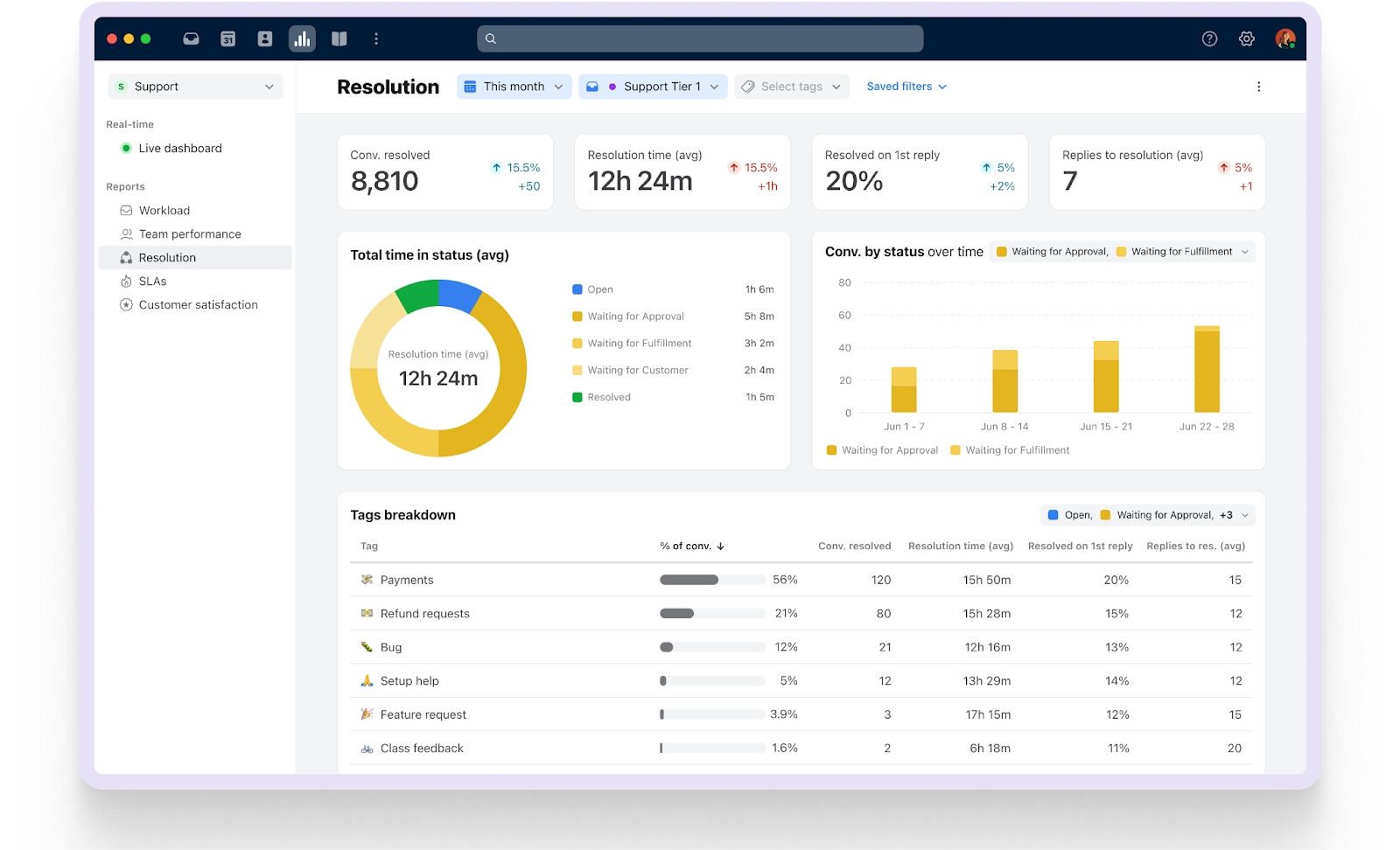
Task: Select the analytics bar chart icon
Action: tap(302, 38)
